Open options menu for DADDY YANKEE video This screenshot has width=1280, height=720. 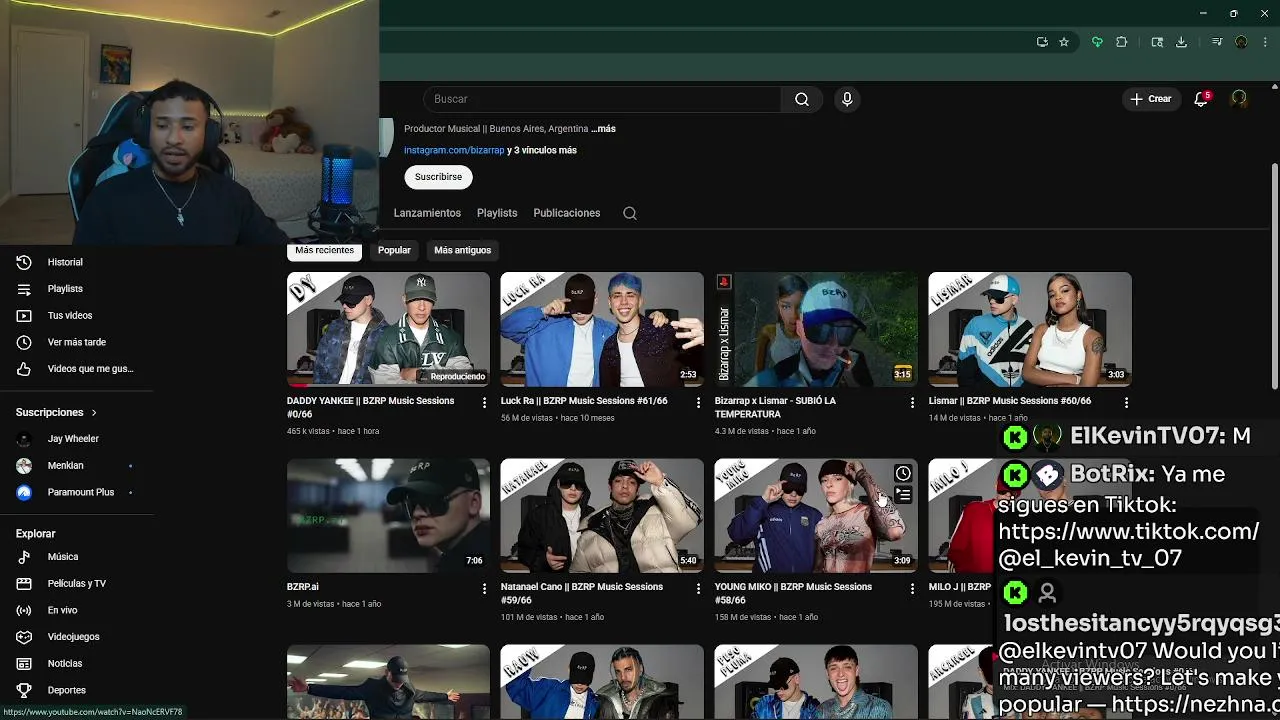coord(484,402)
